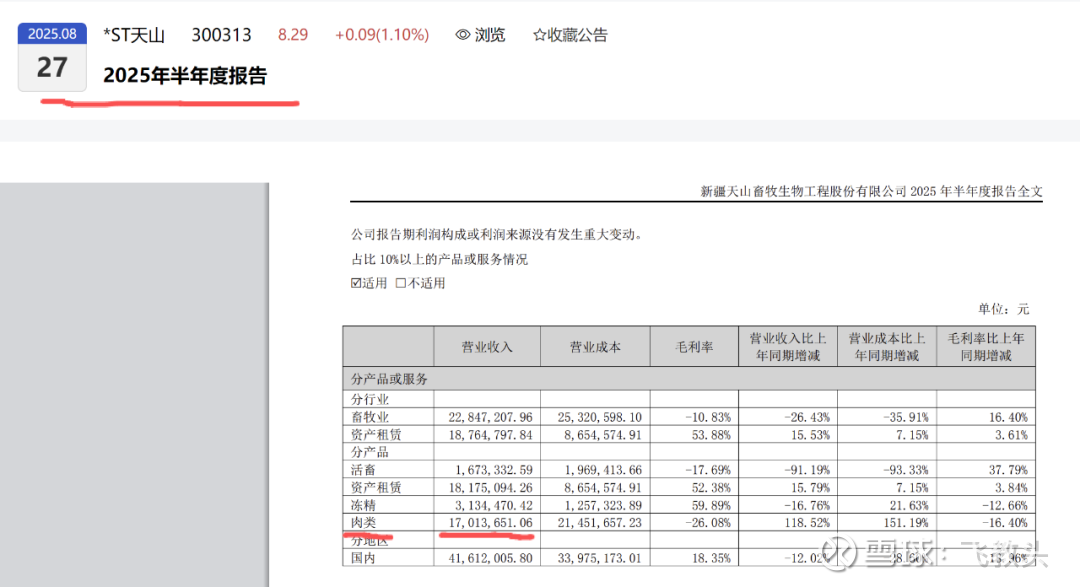The width and height of the screenshot is (1080, 587).
Task: Open the *ST天山 stock name link
Action: (x=134, y=35)
